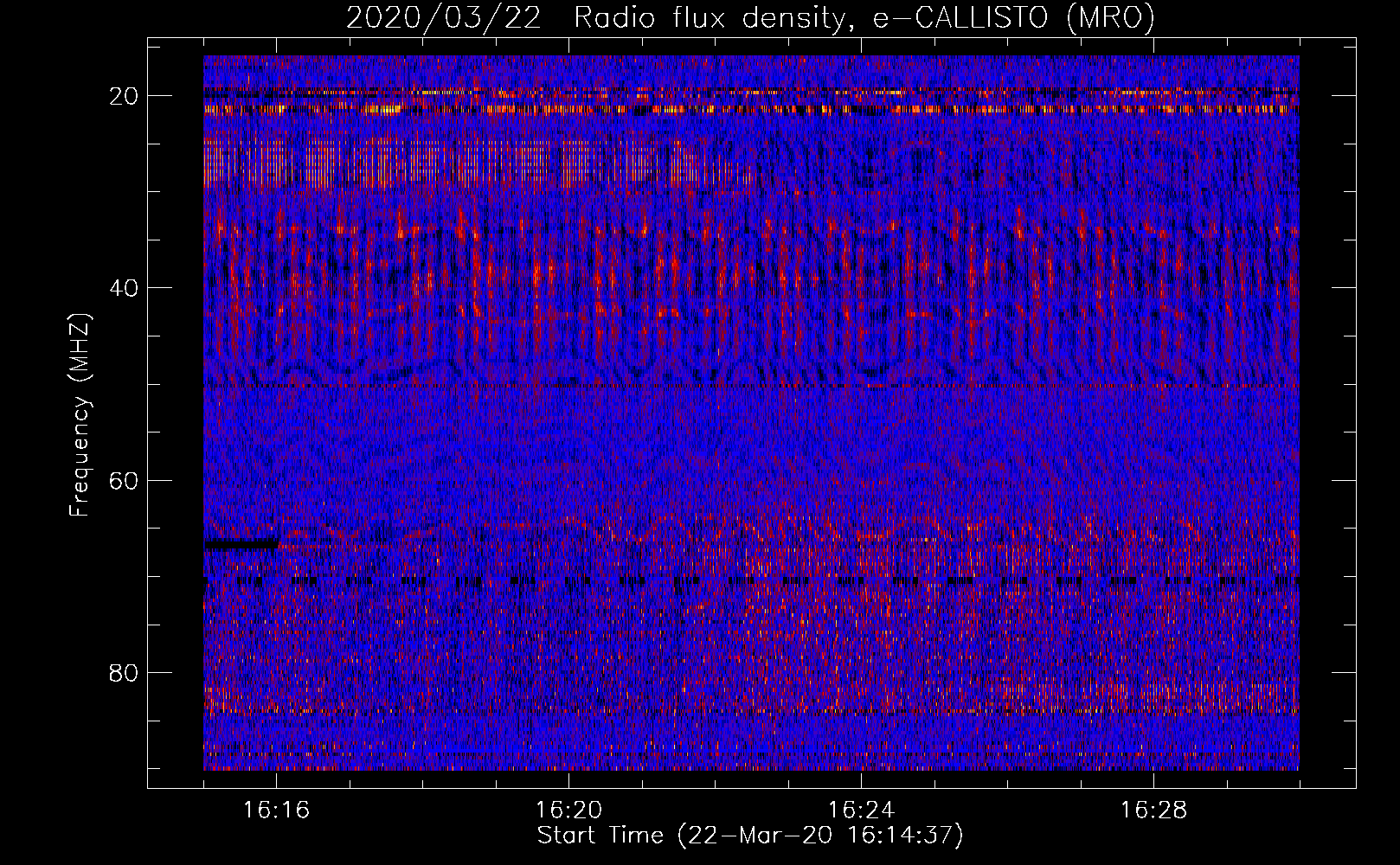Click the black horizontal bar near 67 MHz
Viewport: 1400px width, 865px height.
pyautogui.click(x=241, y=544)
